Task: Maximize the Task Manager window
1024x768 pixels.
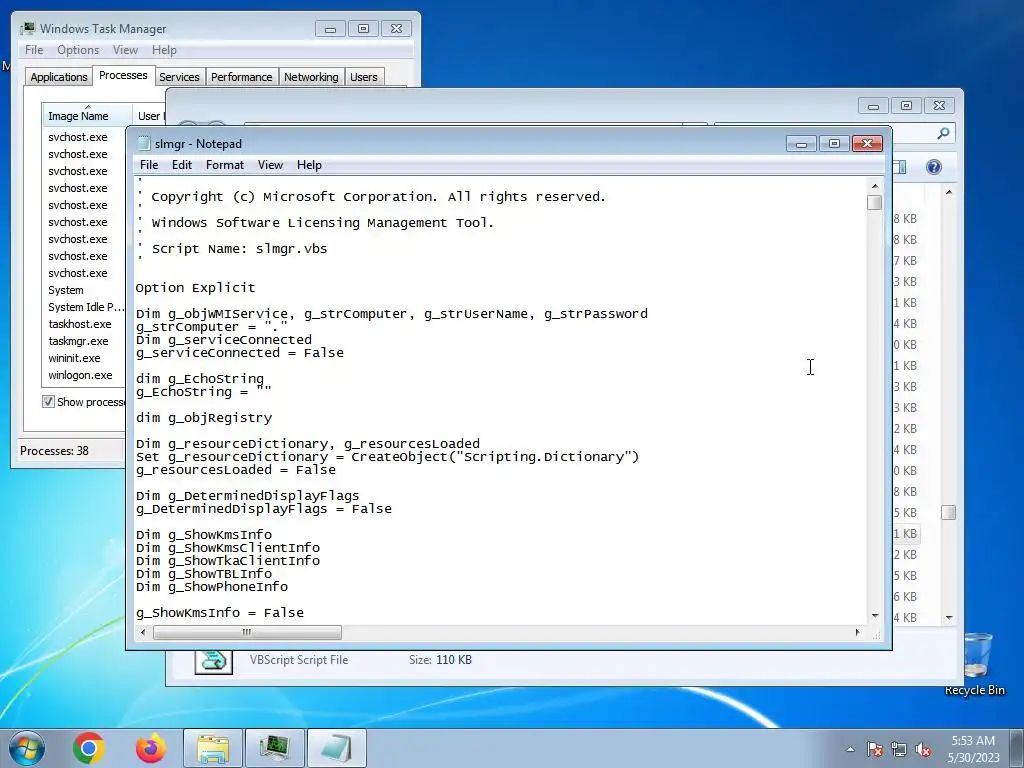Action: pyautogui.click(x=363, y=29)
